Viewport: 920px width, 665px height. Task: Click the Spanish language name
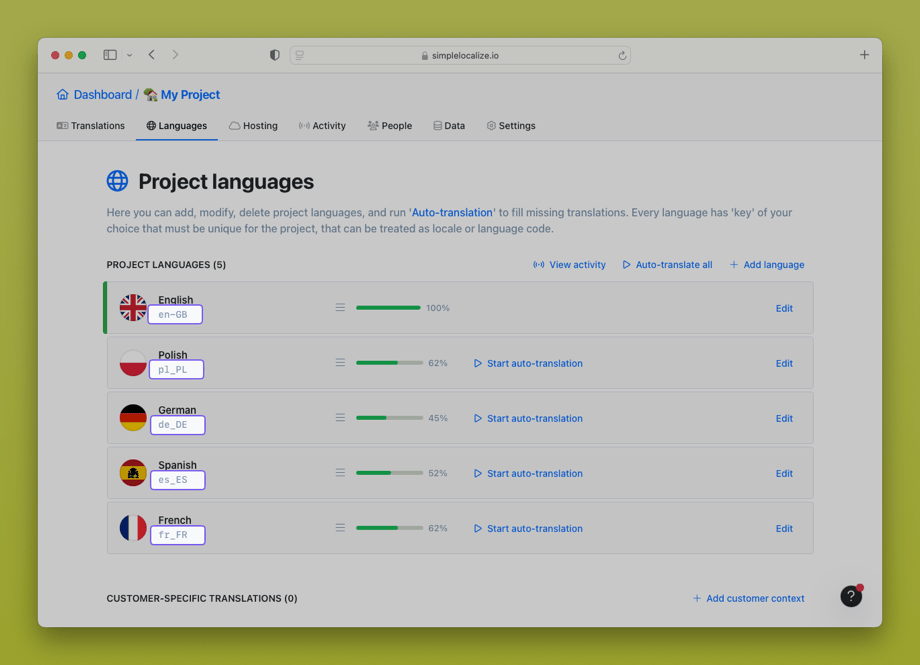pos(177,465)
